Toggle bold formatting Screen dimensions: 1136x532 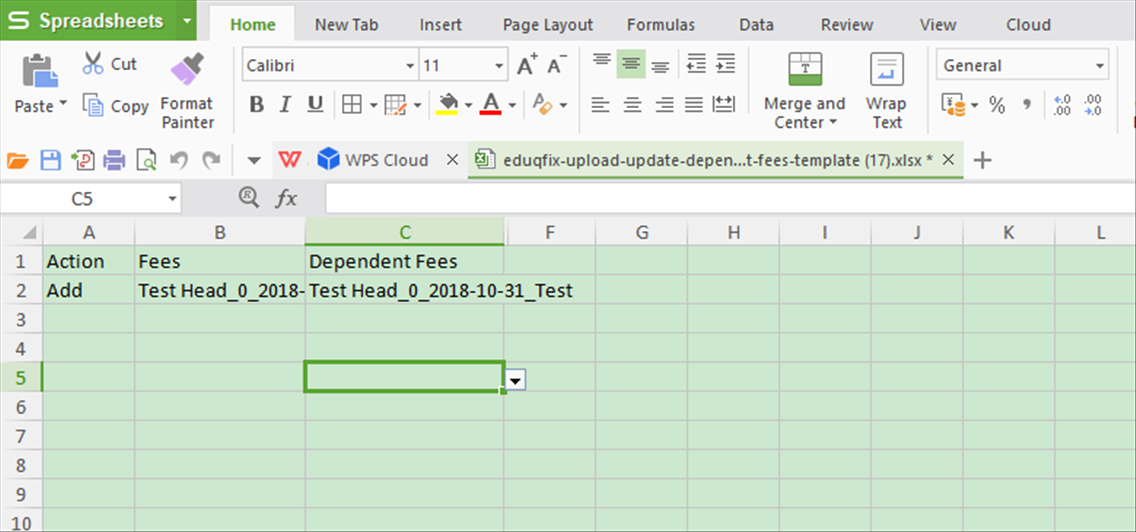coord(256,105)
